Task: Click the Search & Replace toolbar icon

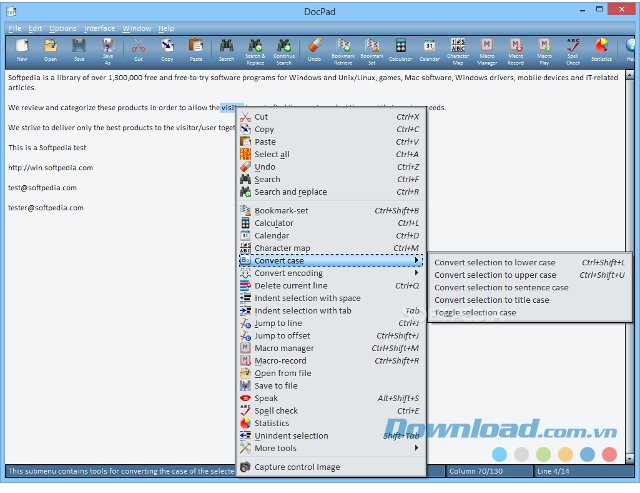Action: pyautogui.click(x=255, y=49)
